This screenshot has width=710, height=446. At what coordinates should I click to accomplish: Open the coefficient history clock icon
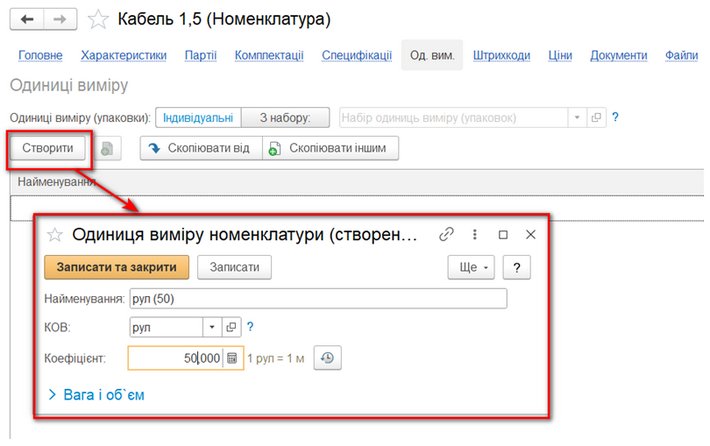tap(327, 358)
